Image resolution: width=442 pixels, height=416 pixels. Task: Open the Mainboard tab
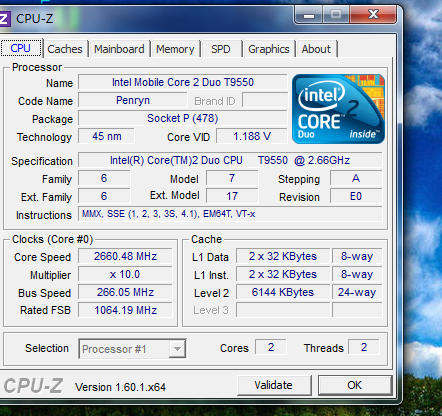(119, 49)
